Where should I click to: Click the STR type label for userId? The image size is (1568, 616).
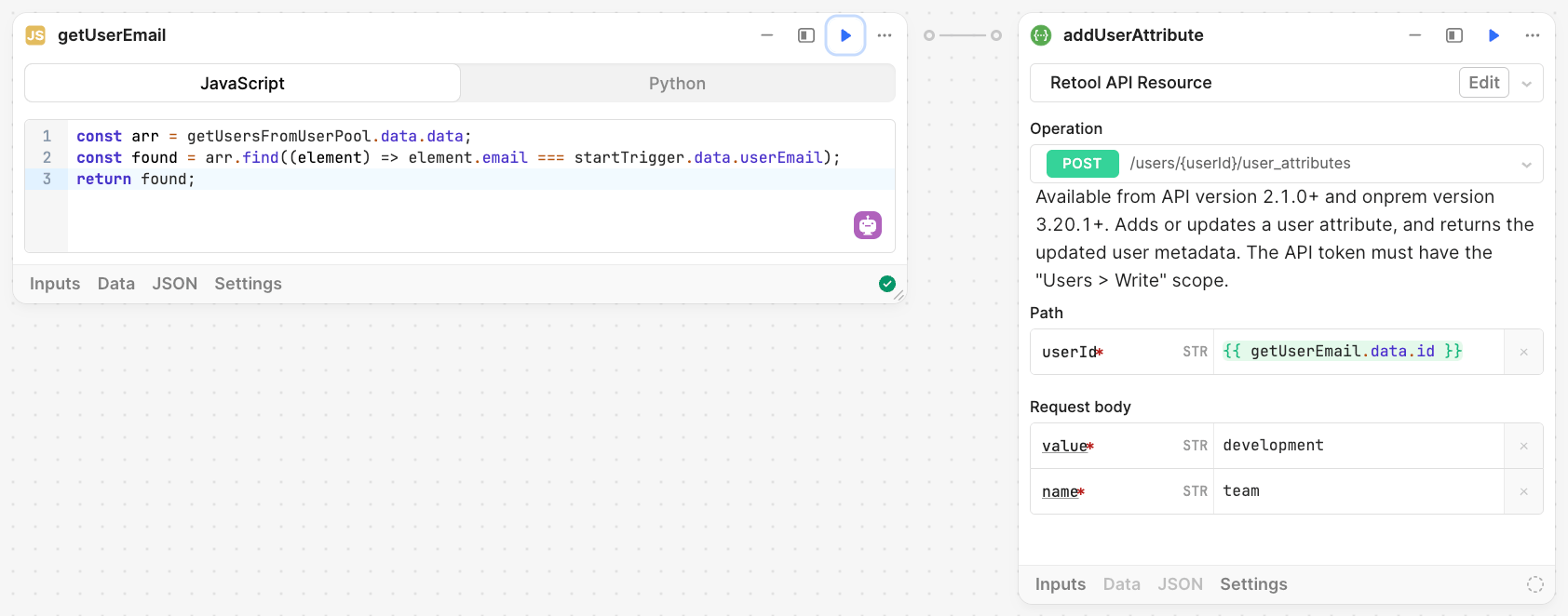[x=1195, y=352]
